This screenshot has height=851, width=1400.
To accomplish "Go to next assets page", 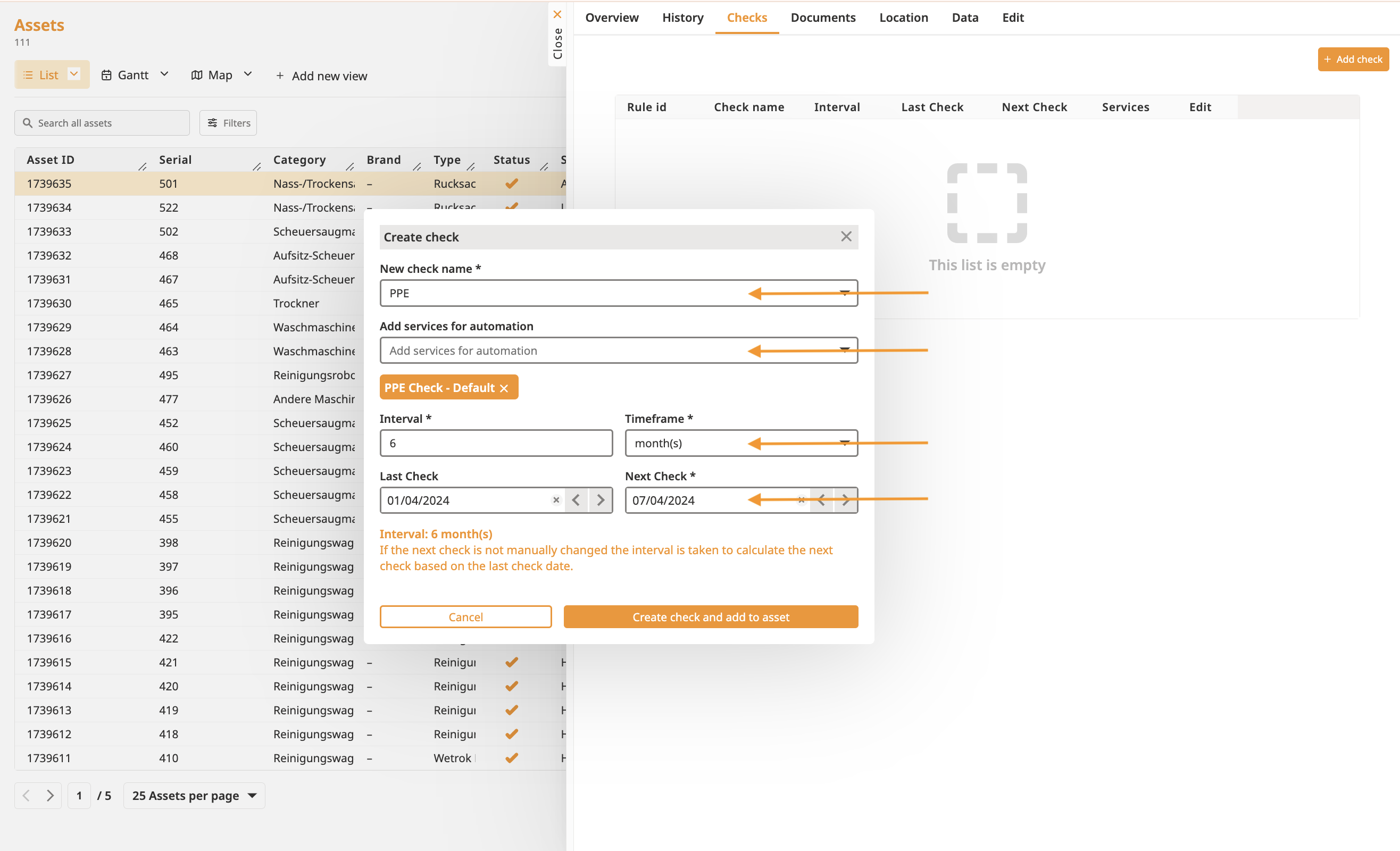I will [x=50, y=795].
